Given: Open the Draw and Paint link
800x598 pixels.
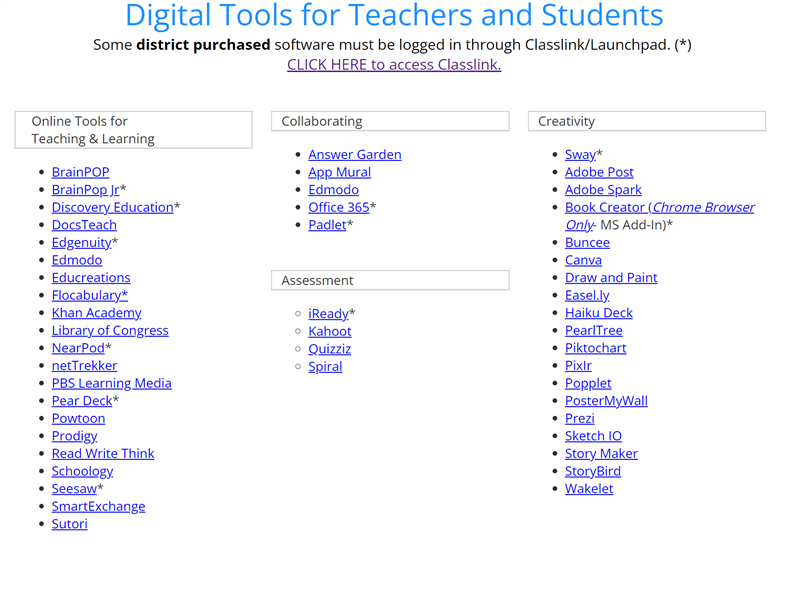Looking at the screenshot, I should tap(611, 278).
